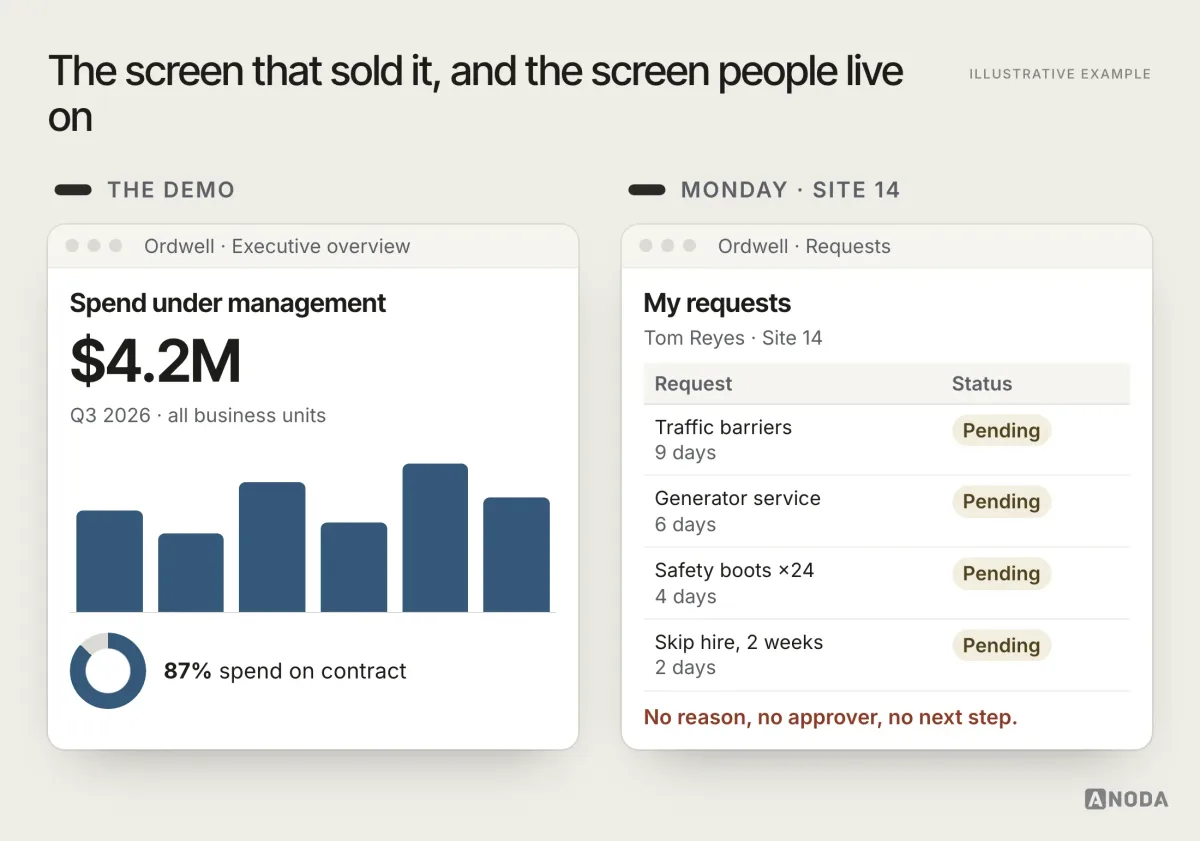Click the 6 days age text
Screen dimensions: 1200x841
[x=685, y=525]
